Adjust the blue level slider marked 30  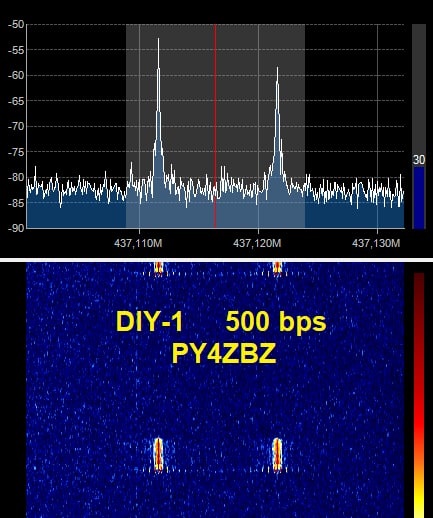click(419, 198)
